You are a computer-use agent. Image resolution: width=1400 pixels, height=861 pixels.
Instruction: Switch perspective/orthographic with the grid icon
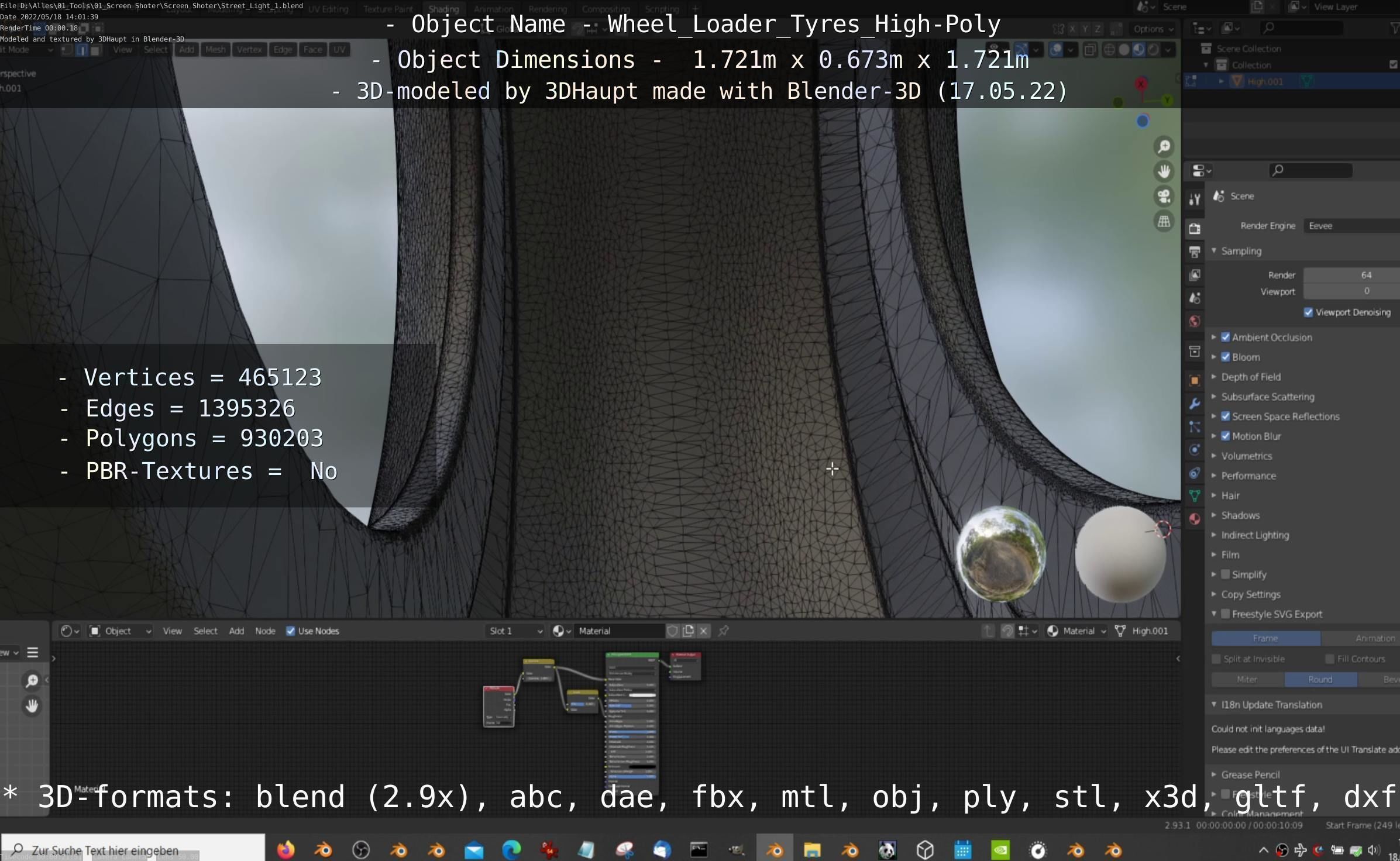[1164, 222]
